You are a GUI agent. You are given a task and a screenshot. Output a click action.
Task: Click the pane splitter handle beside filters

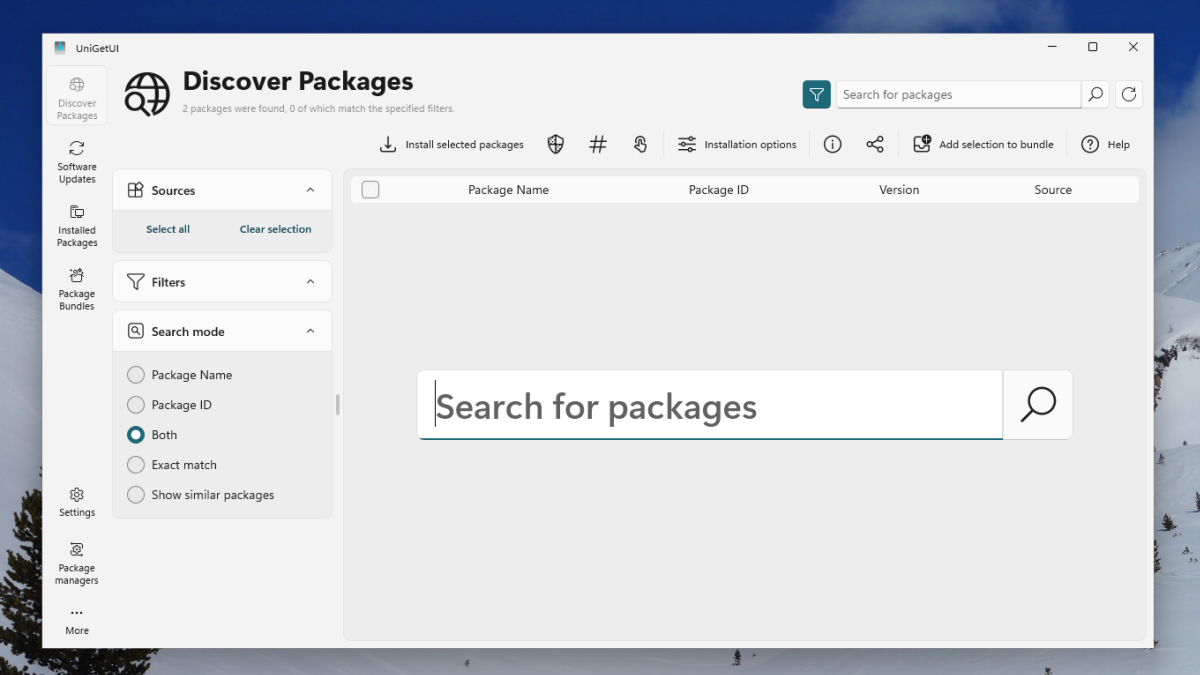pos(338,404)
